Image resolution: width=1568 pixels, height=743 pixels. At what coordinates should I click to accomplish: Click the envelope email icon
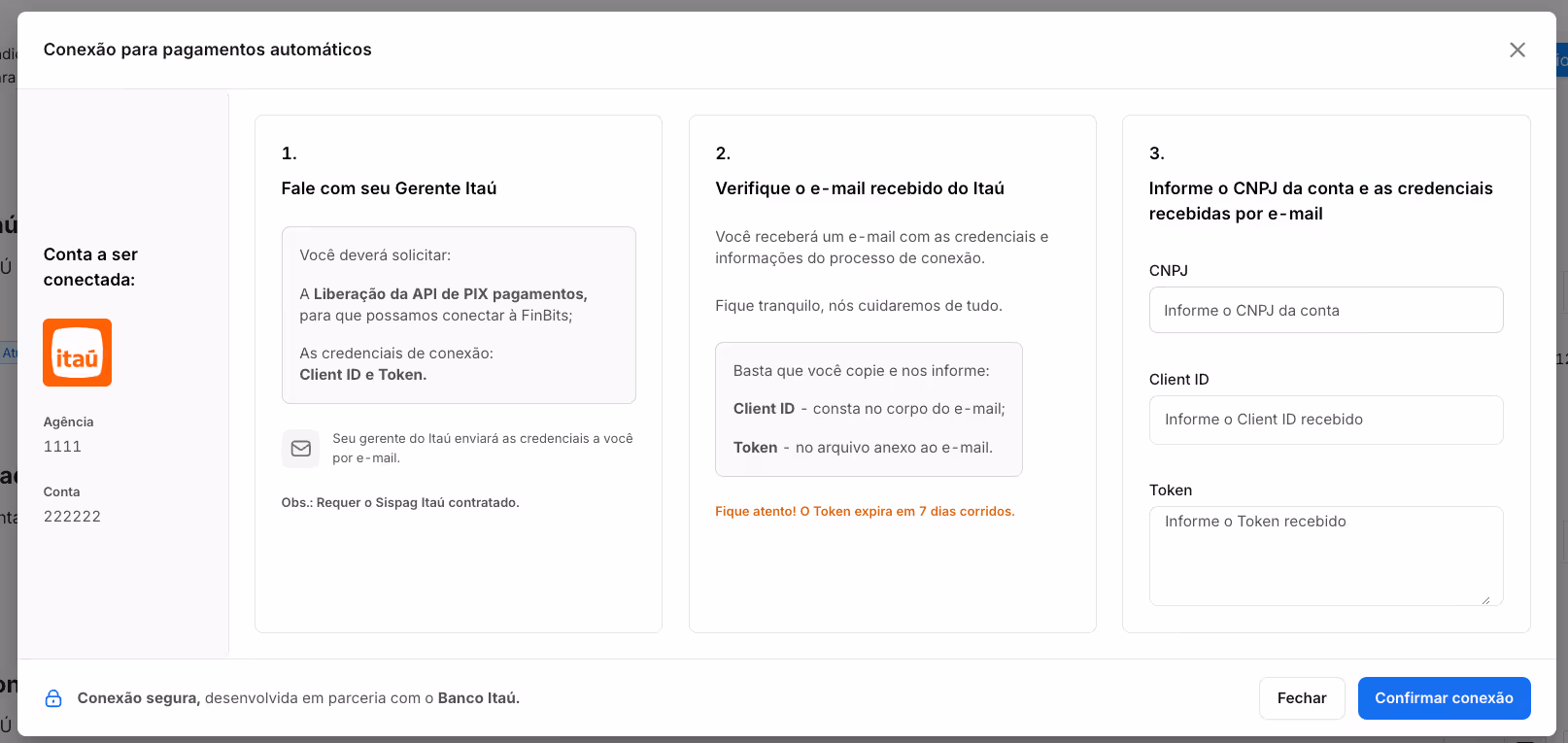coord(301,449)
